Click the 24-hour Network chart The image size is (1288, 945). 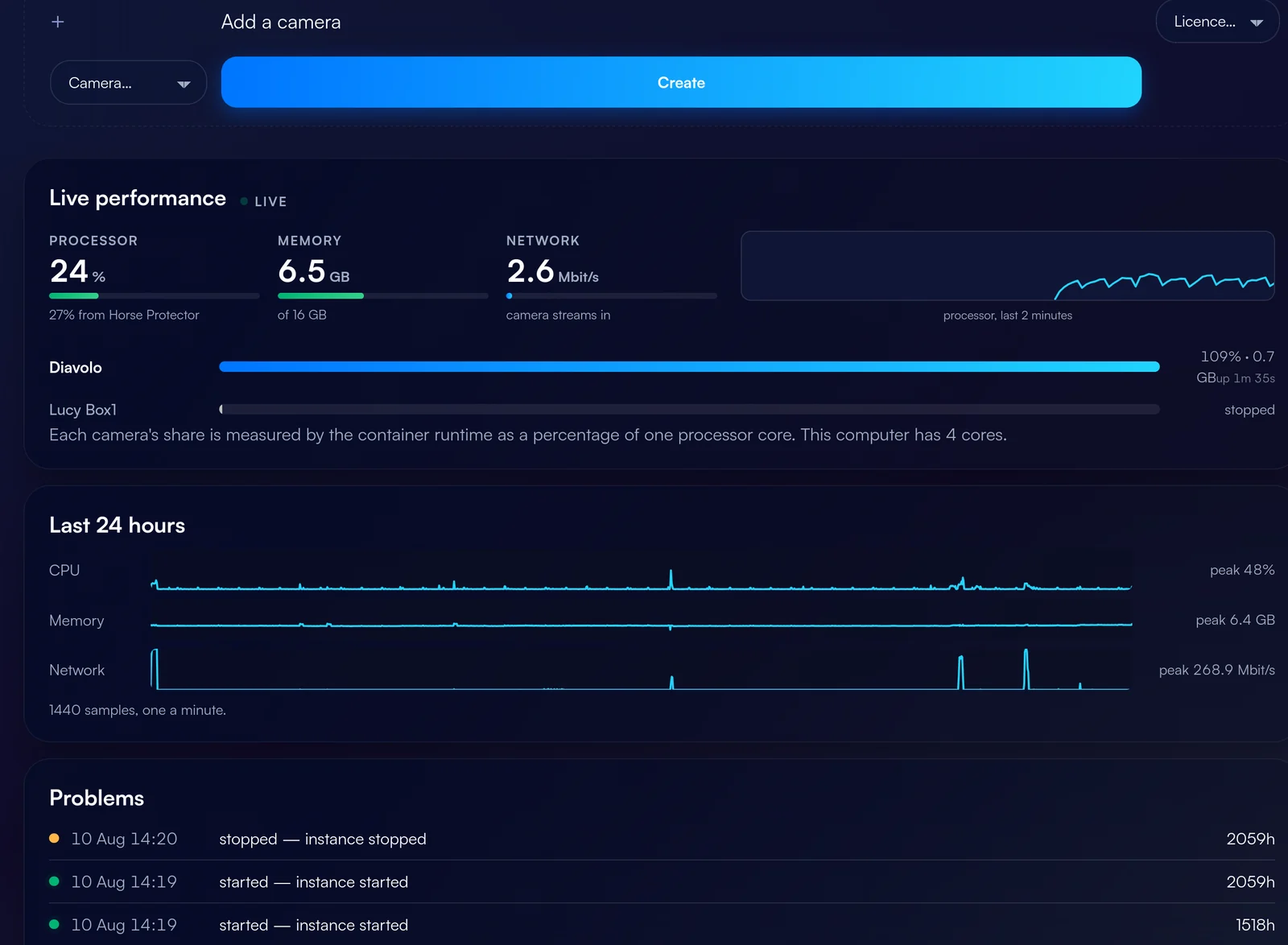pyautogui.click(x=642, y=670)
